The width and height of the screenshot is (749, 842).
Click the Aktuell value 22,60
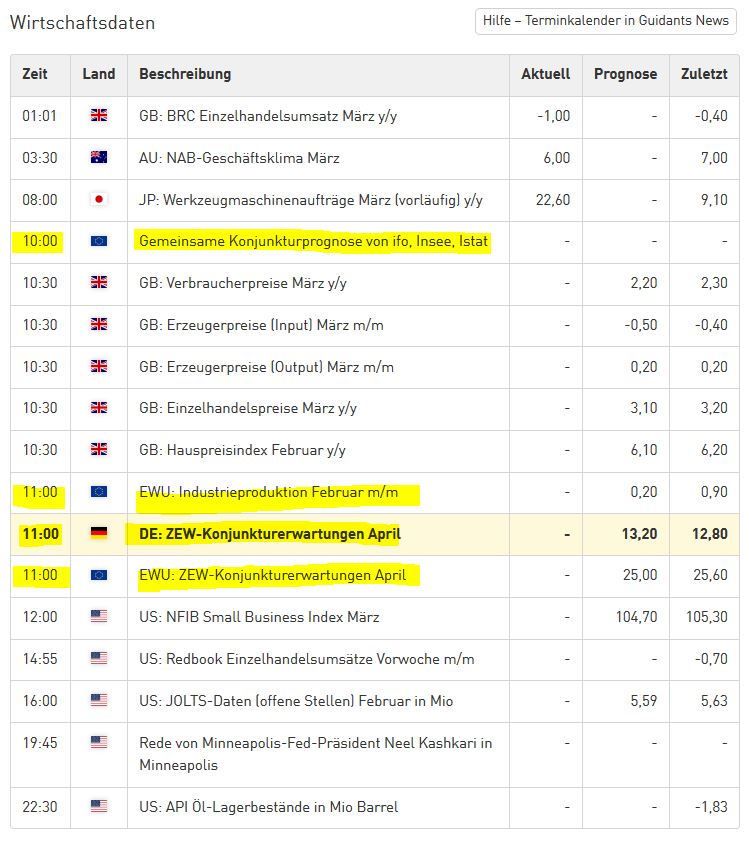[553, 200]
